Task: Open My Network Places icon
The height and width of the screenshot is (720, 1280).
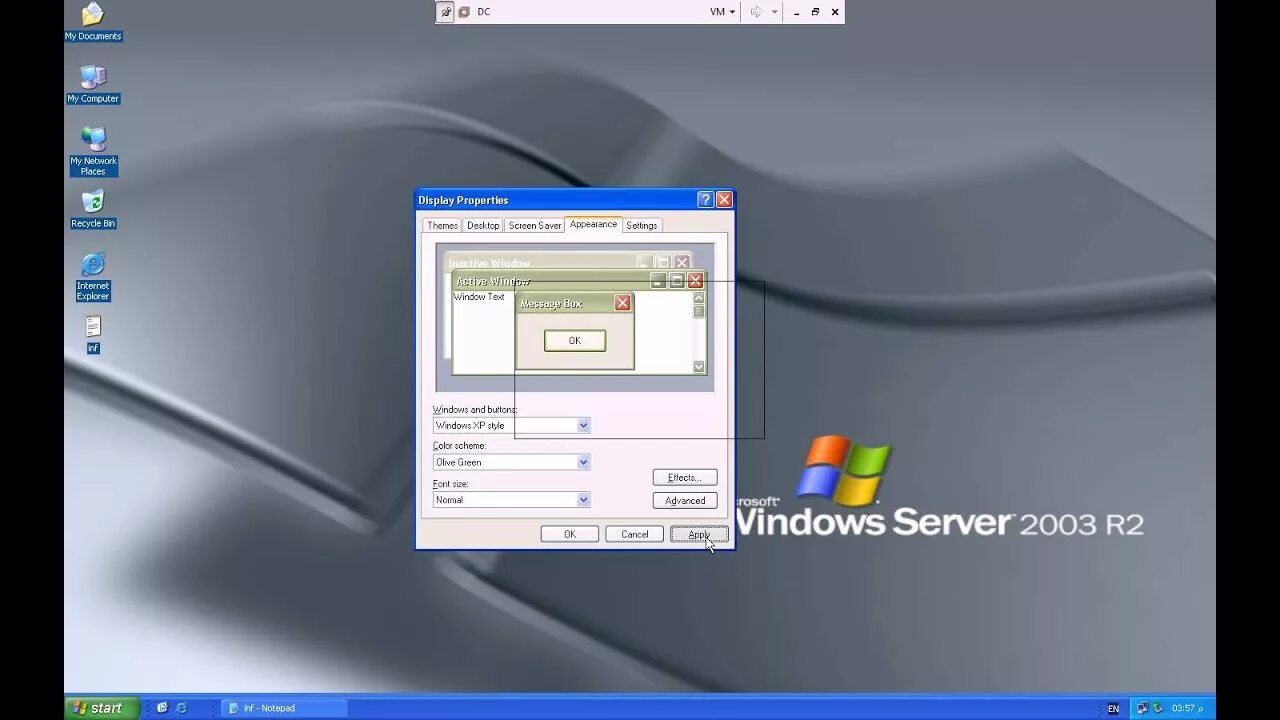Action: pos(93,151)
